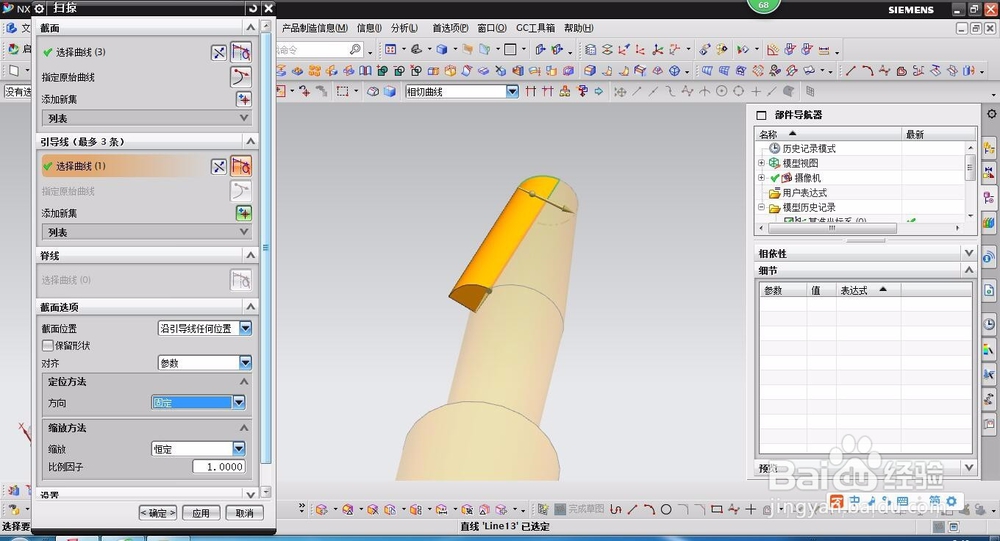Click the circle sketch icon in bottom toolbar

(x=666, y=509)
